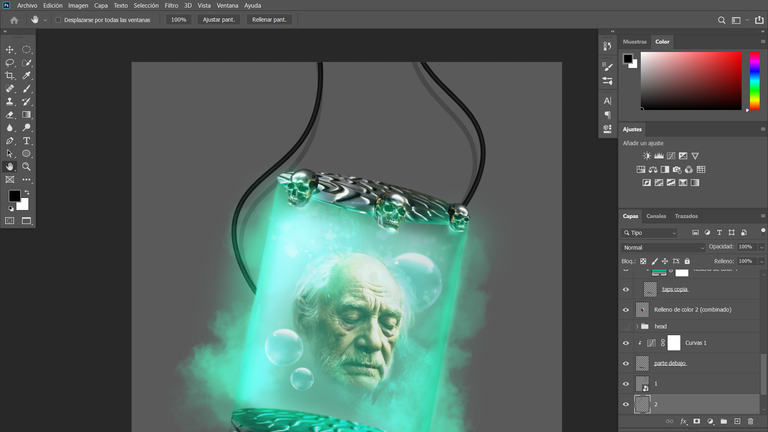Open the search magnifier at top right
The height and width of the screenshot is (432, 768).
[x=721, y=20]
